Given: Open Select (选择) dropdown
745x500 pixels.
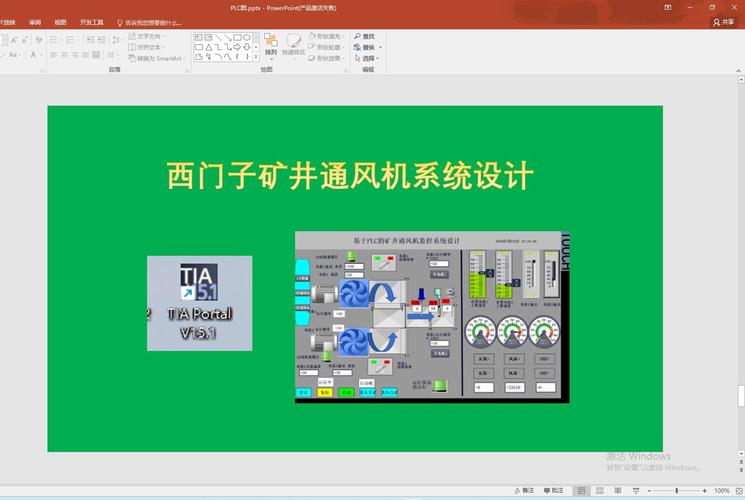Looking at the screenshot, I should pyautogui.click(x=367, y=58).
